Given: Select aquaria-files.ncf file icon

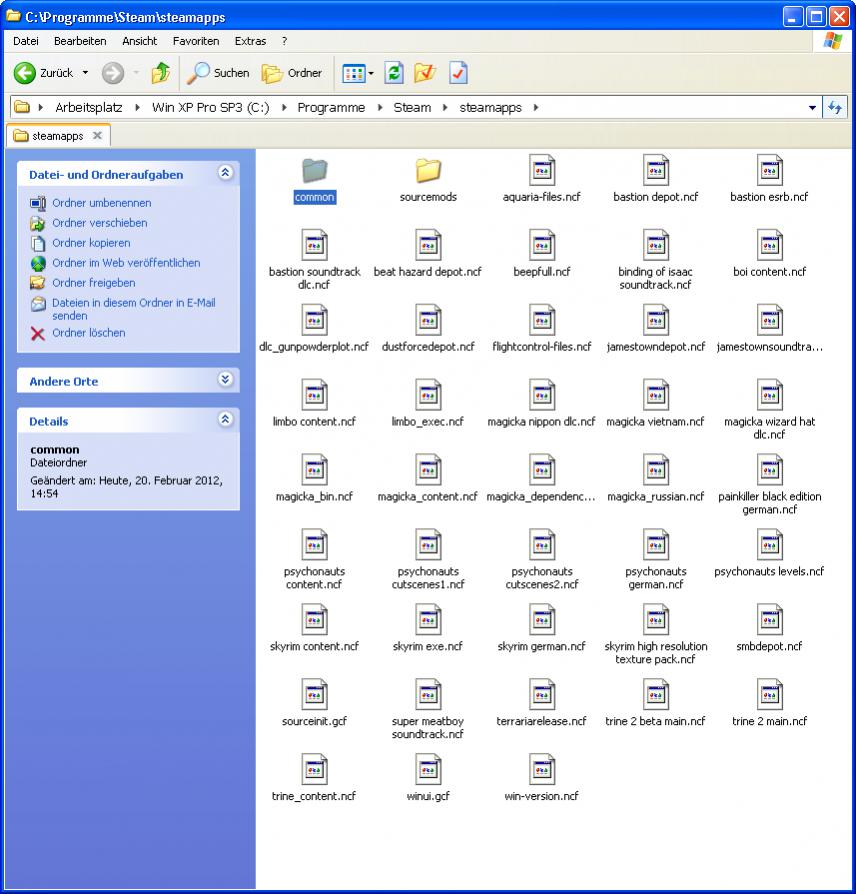Looking at the screenshot, I should 542,170.
